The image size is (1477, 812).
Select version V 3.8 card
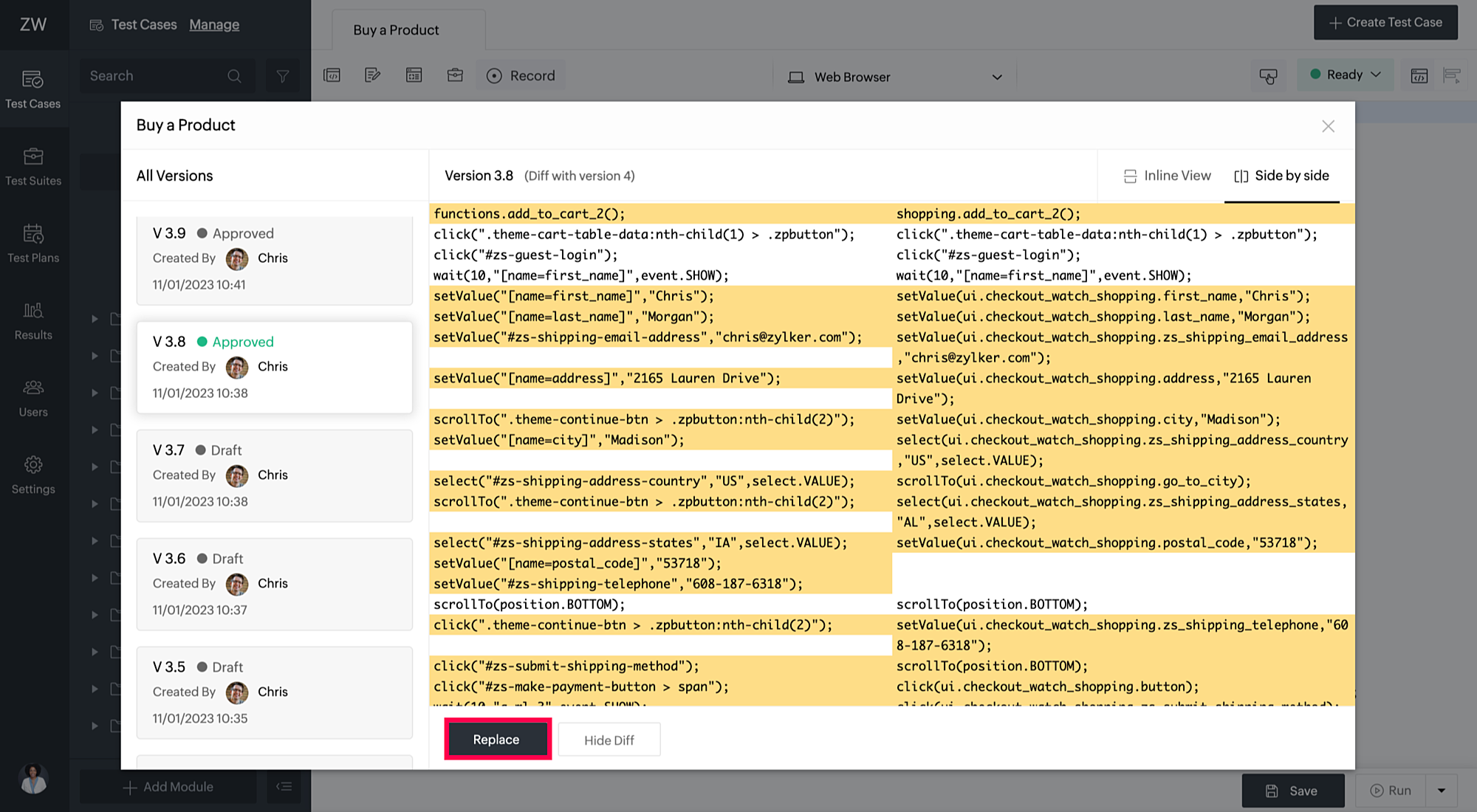274,367
